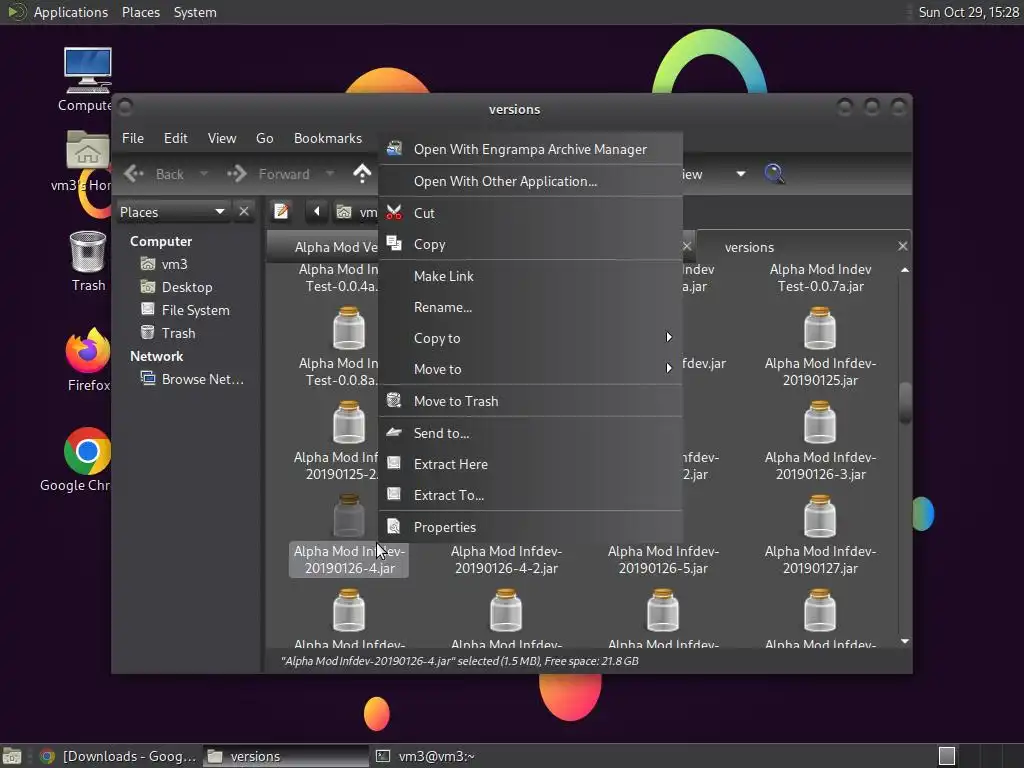The height and width of the screenshot is (768, 1024).
Task: Click the Move to Trash bin icon
Action: (394, 400)
